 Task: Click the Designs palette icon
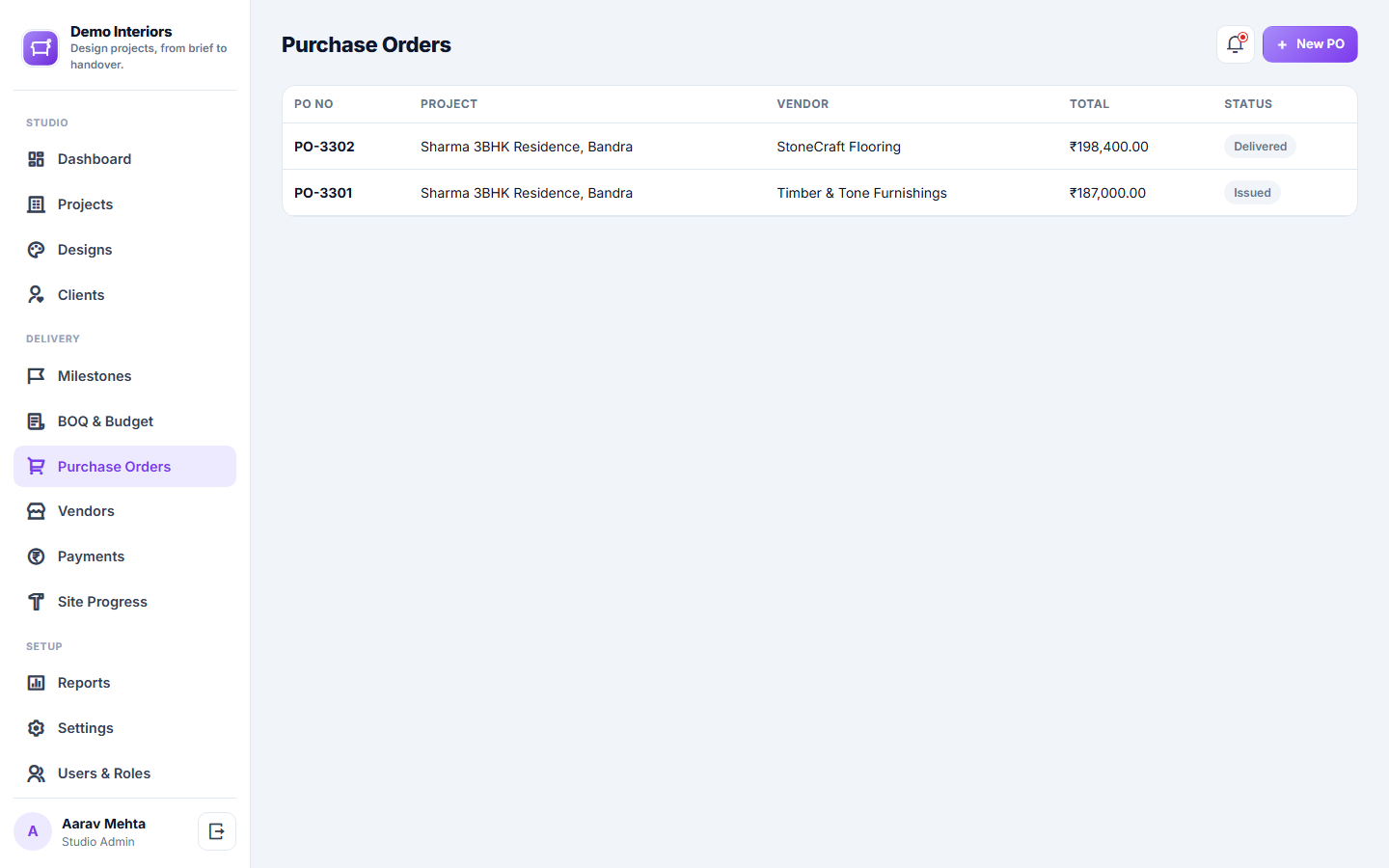[37, 250]
